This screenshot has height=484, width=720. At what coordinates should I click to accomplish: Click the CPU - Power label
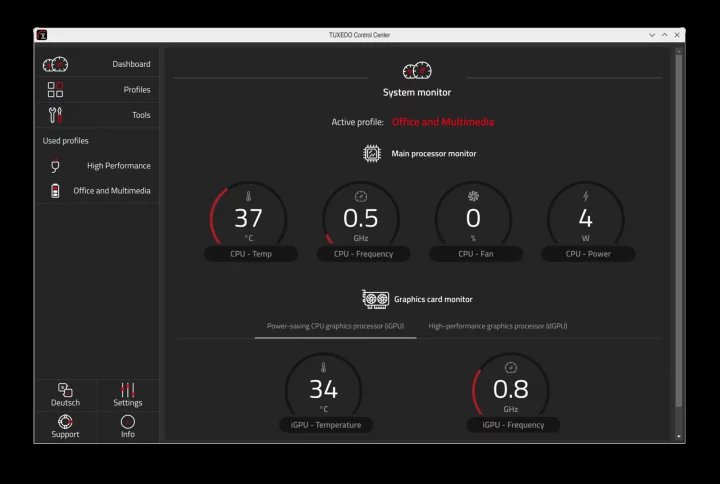[588, 254]
